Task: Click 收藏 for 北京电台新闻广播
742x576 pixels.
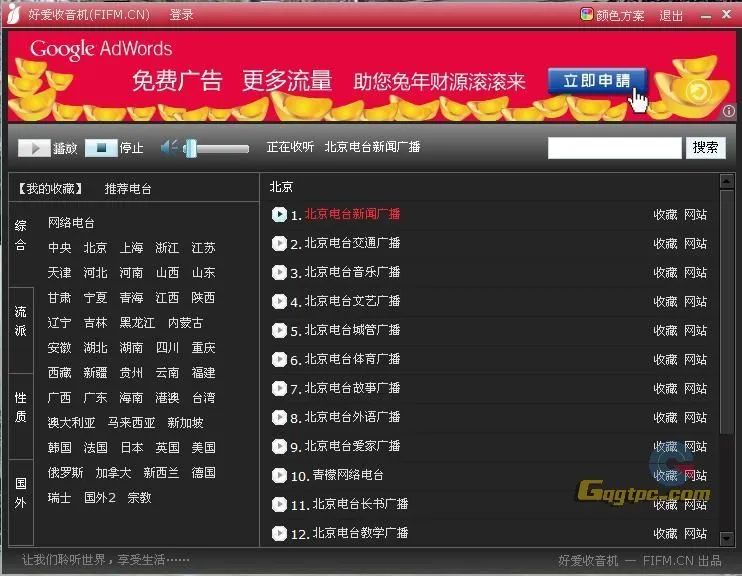Action: click(665, 215)
